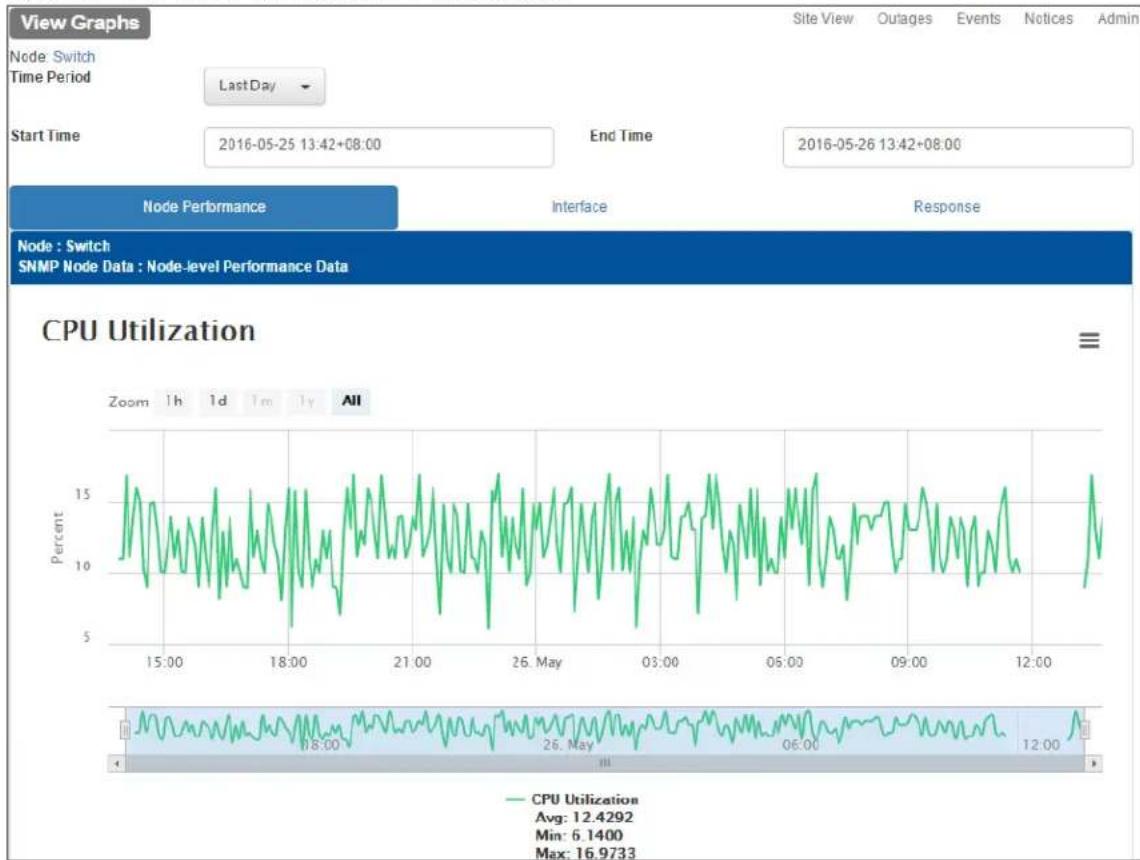Open the Notices menu item
The width and height of the screenshot is (1140, 860).
[1048, 19]
